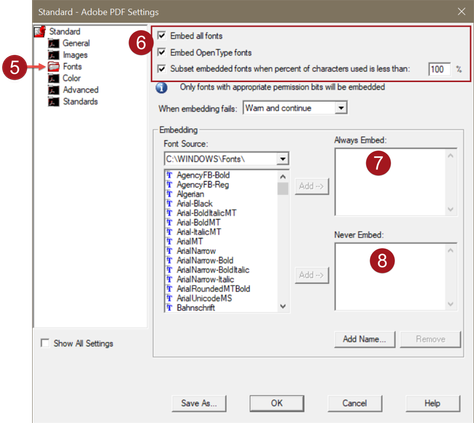474x423 pixels.
Task: Select the Standard root tree node
Action: [65, 32]
